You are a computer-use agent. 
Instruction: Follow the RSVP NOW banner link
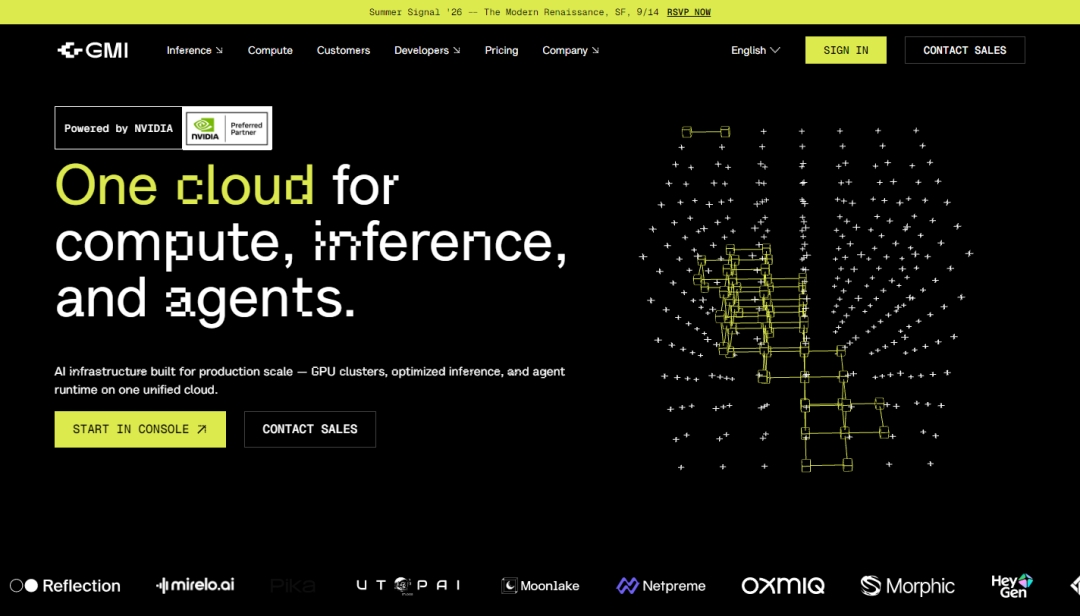(x=689, y=12)
